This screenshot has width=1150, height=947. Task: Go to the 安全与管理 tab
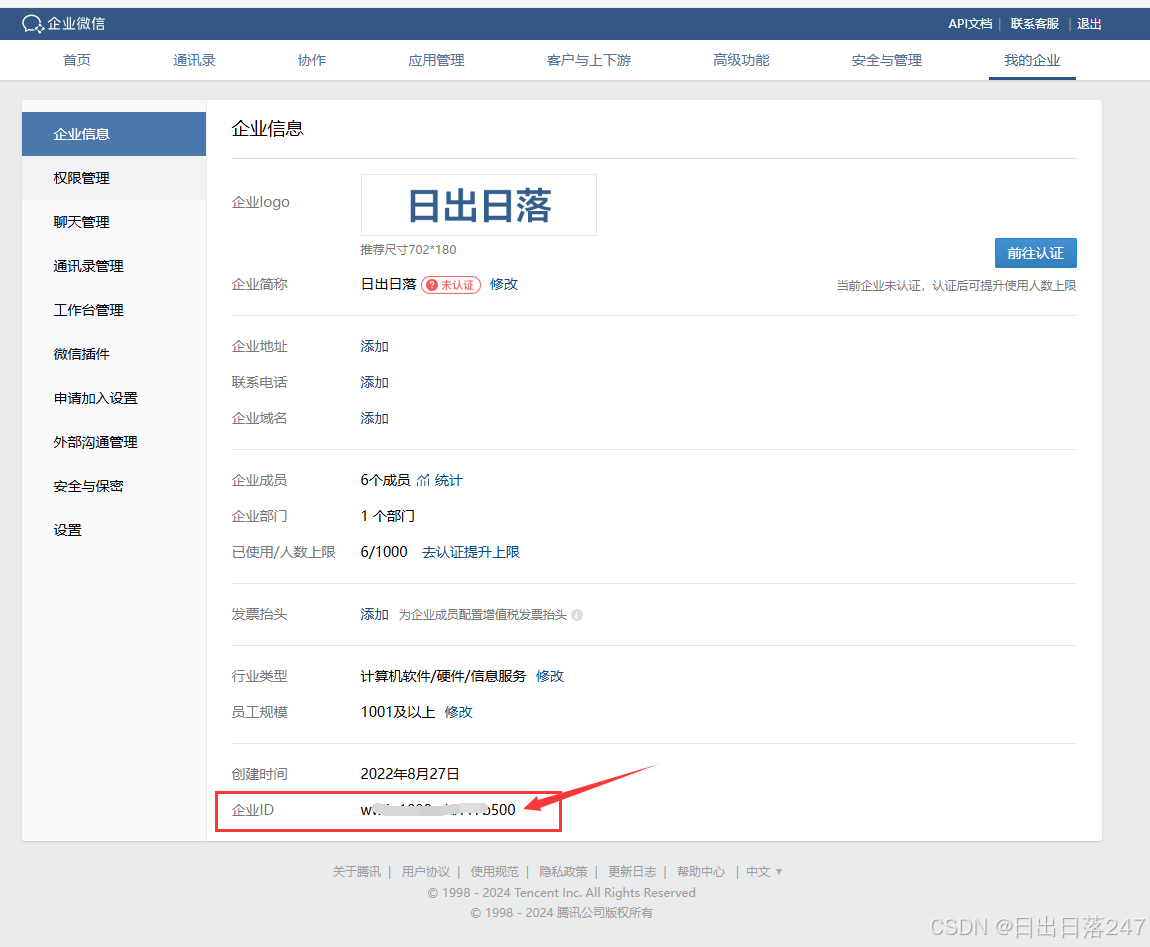[887, 60]
